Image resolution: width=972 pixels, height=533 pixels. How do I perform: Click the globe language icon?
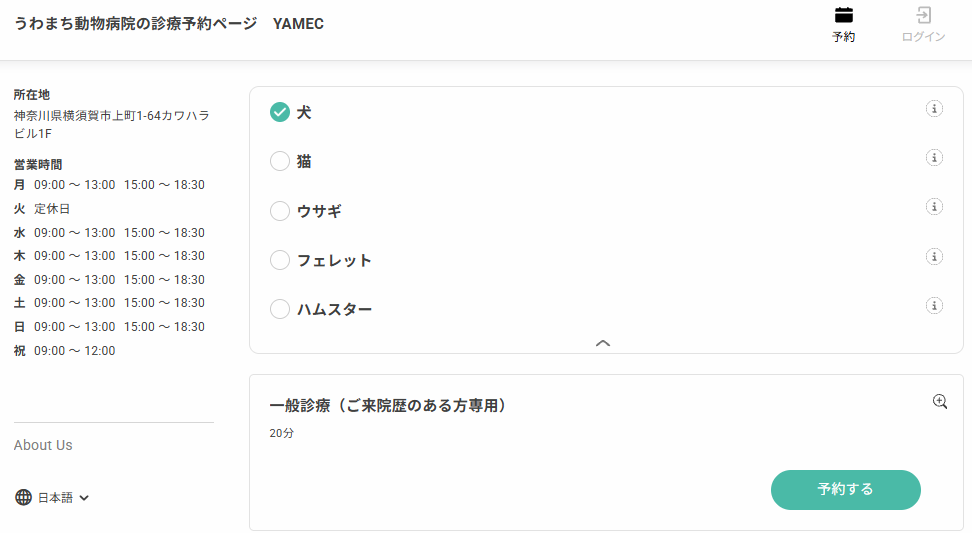pyautogui.click(x=23, y=497)
